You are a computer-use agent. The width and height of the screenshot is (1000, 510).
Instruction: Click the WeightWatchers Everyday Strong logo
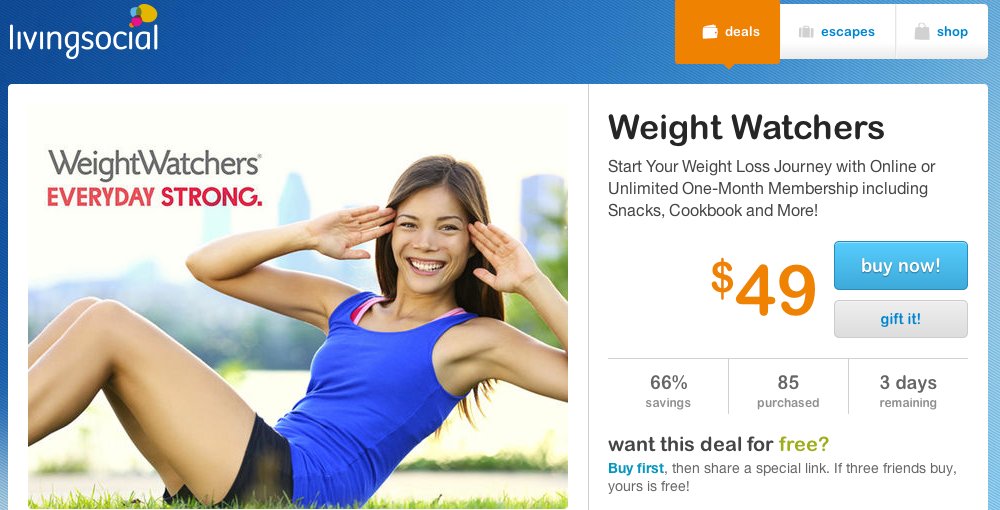coord(154,178)
